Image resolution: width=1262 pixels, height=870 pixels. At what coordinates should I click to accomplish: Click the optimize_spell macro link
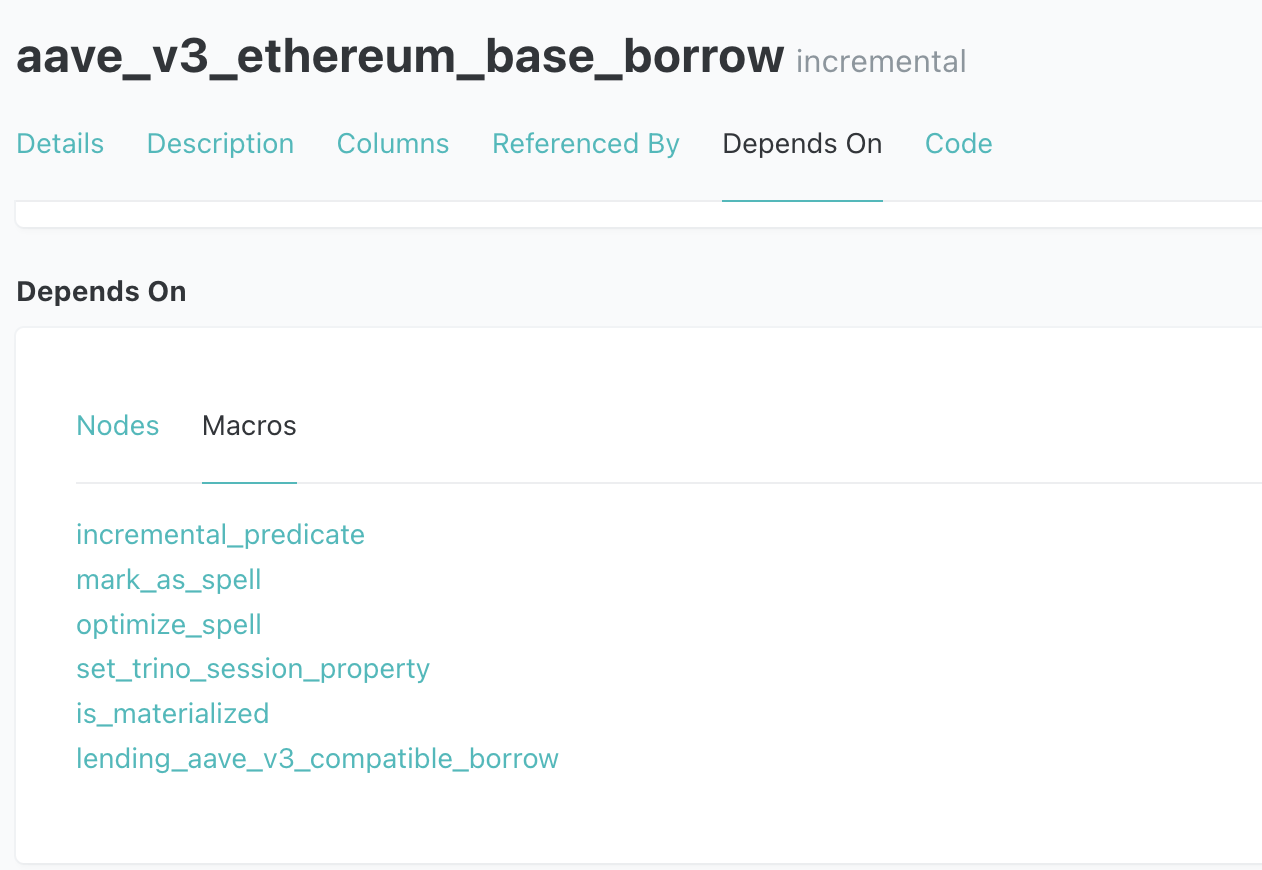tap(168, 625)
